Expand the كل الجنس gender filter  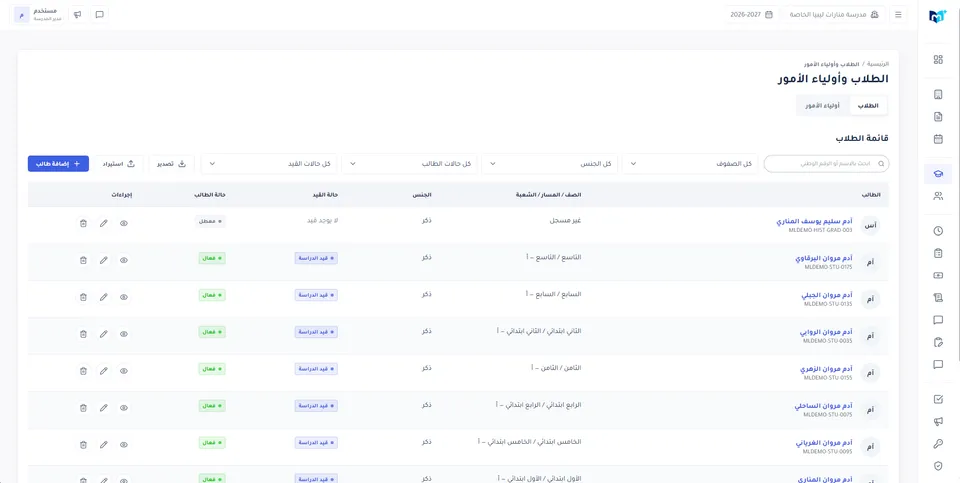point(550,164)
